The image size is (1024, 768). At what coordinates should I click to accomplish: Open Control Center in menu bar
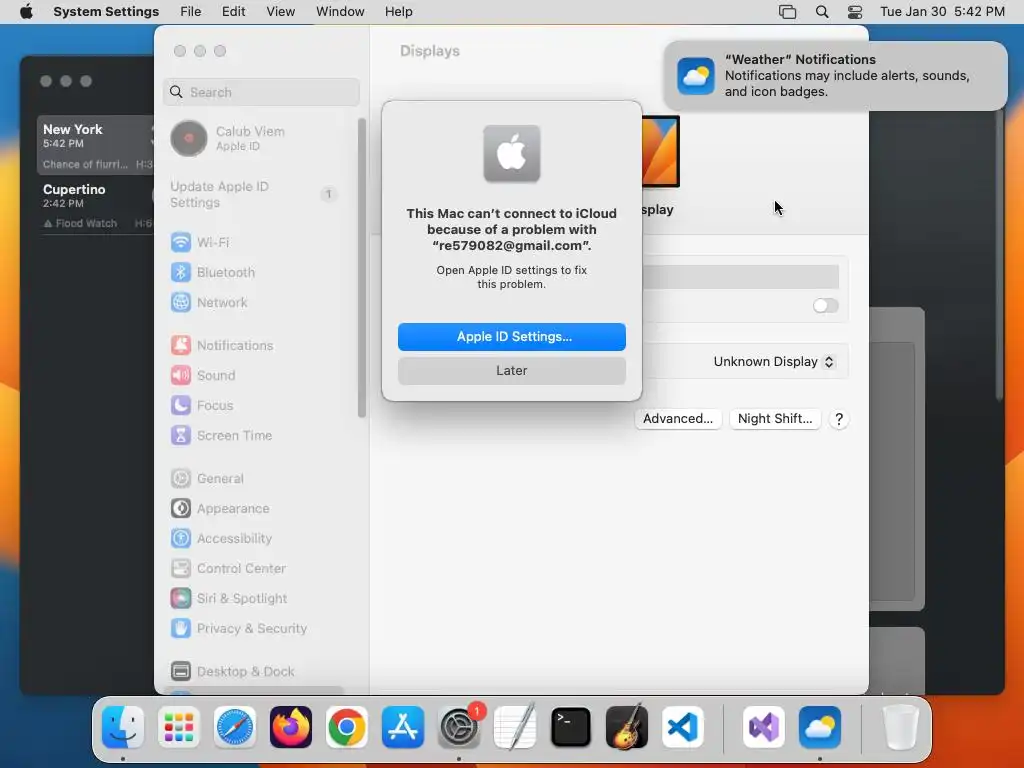[x=855, y=12]
